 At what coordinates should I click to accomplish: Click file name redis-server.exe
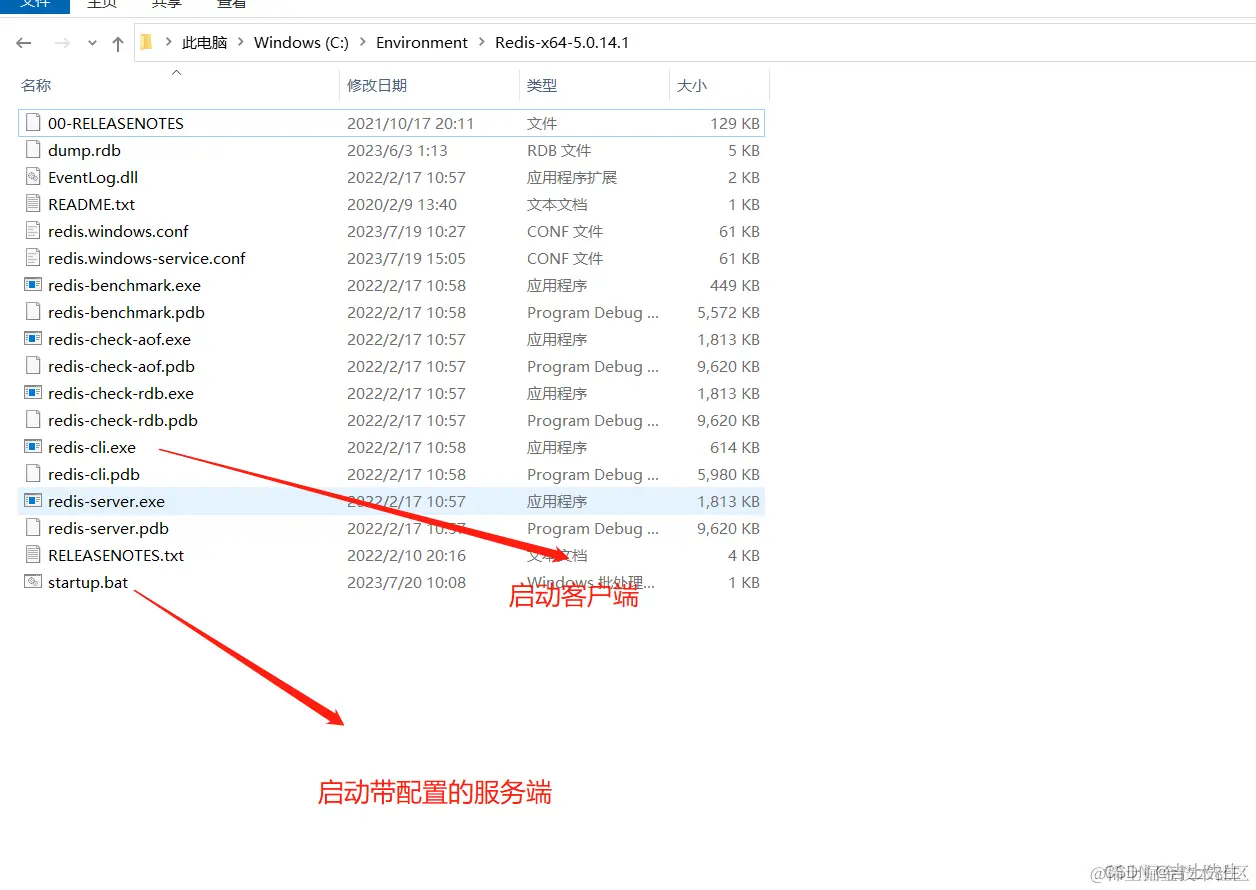click(106, 502)
